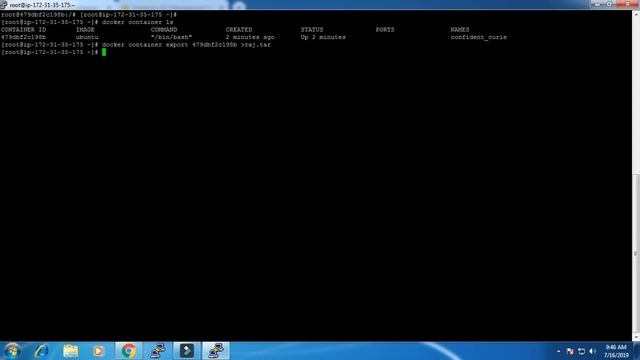Minimize the PuTTY terminal window
Viewport: 640px width, 360px height.
(598, 4)
